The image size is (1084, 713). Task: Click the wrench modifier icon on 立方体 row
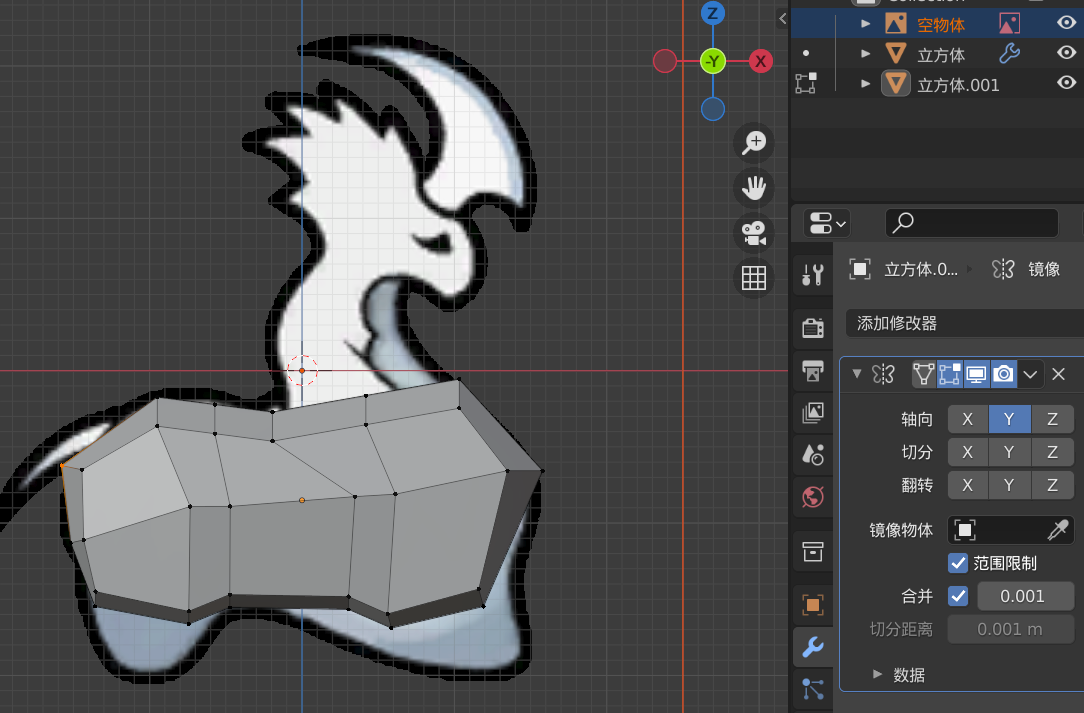(1009, 53)
